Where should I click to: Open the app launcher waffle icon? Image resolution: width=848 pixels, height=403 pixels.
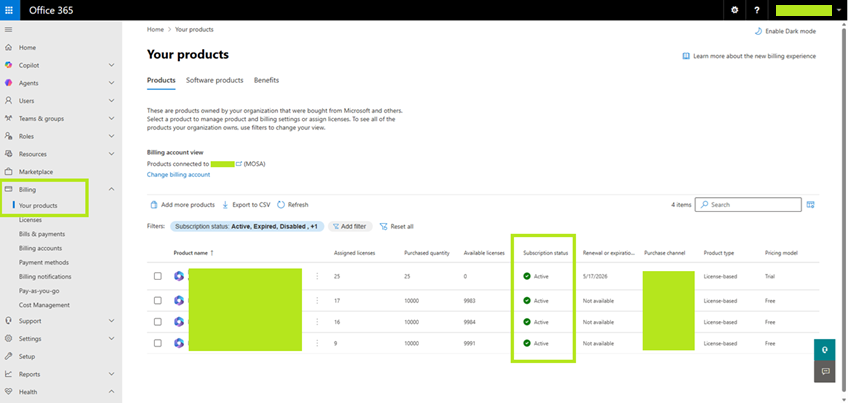click(9, 10)
